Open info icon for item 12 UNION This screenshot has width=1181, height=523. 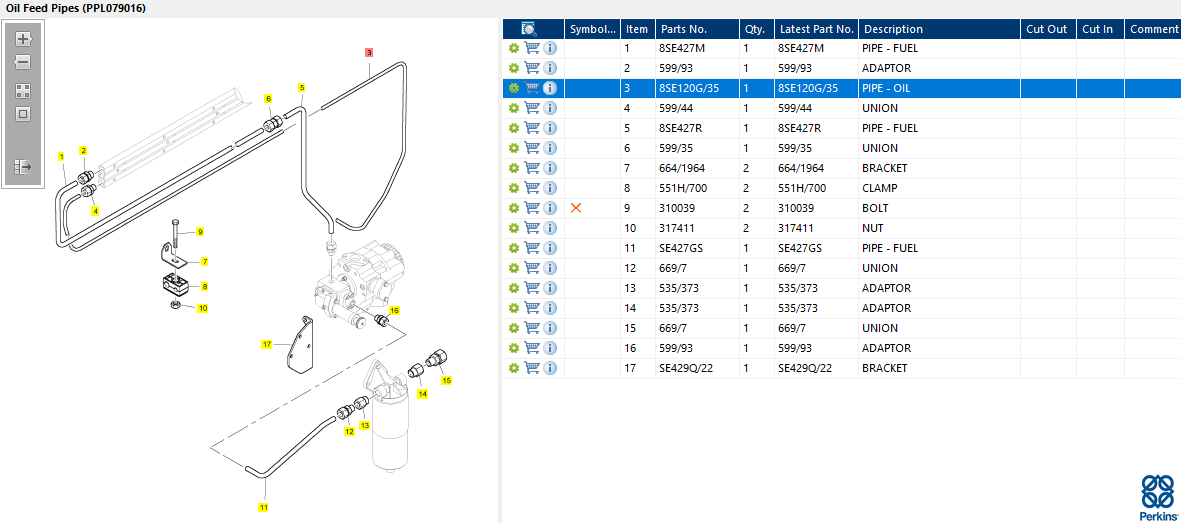550,268
